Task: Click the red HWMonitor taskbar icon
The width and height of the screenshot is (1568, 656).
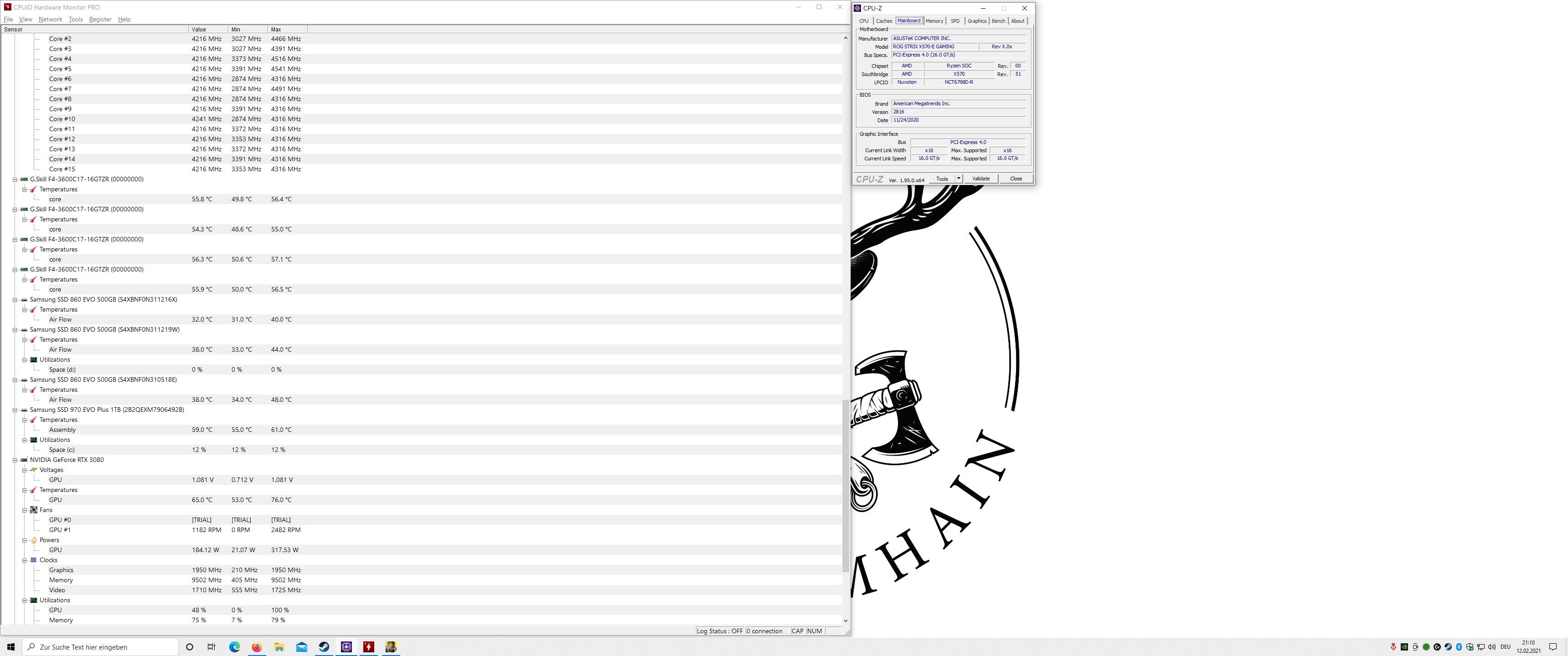Action: click(368, 647)
